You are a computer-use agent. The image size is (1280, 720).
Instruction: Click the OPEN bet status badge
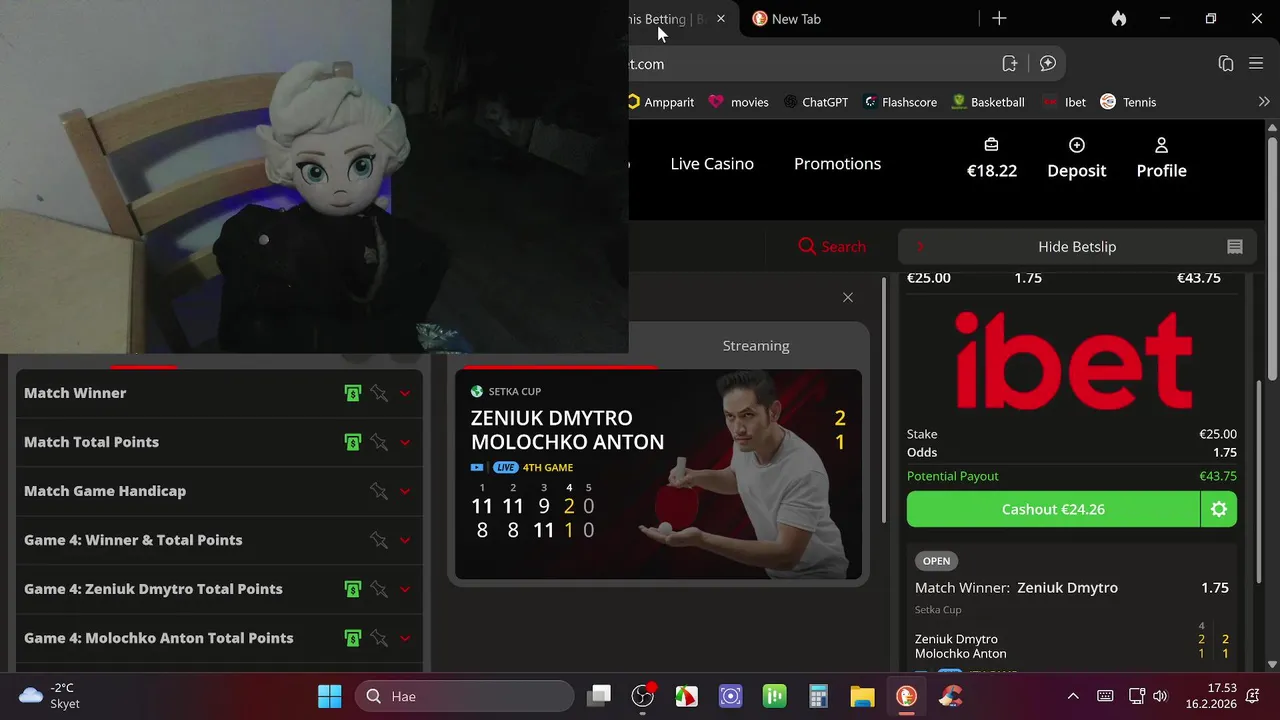[936, 561]
